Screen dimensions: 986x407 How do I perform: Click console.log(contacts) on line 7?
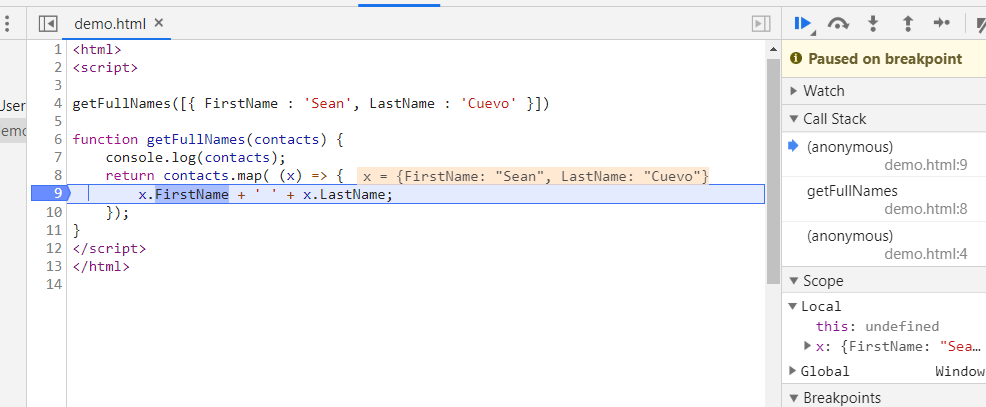click(x=196, y=157)
